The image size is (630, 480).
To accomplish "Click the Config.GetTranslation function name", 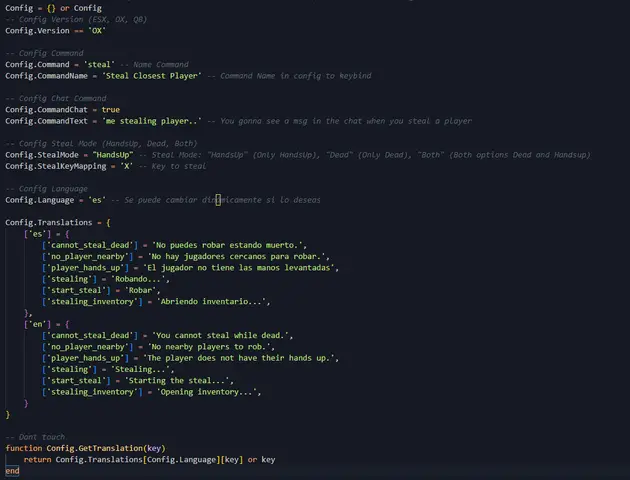I will tap(94, 448).
